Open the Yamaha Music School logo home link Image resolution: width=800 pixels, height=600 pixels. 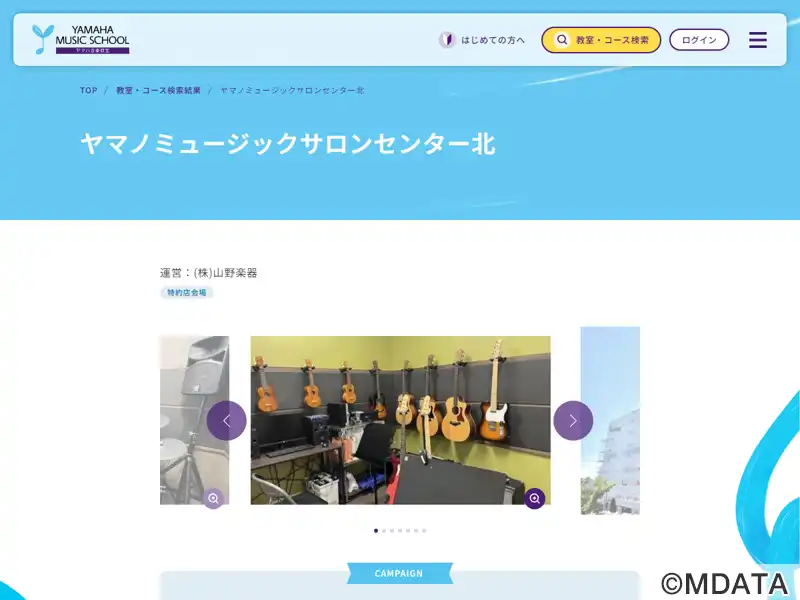pyautogui.click(x=81, y=39)
